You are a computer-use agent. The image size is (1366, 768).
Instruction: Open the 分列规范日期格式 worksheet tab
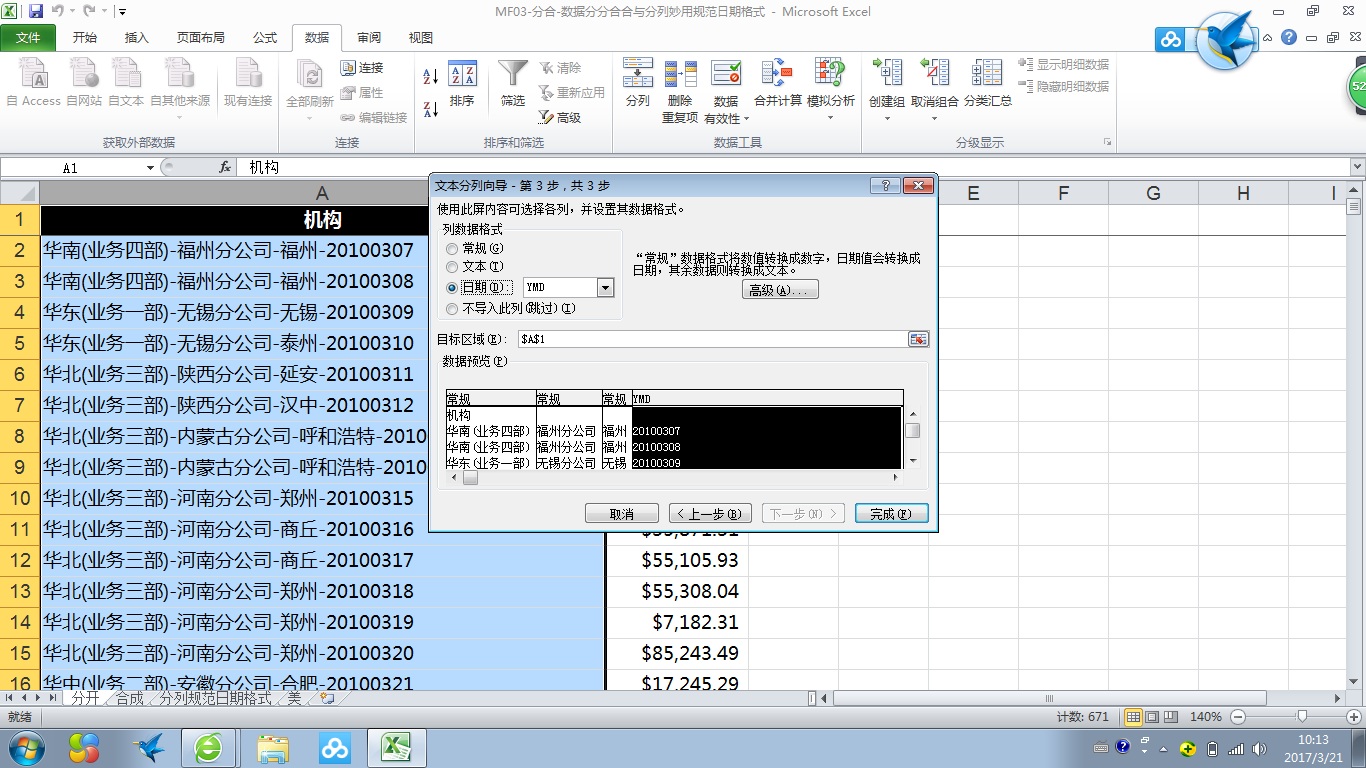(x=215, y=698)
